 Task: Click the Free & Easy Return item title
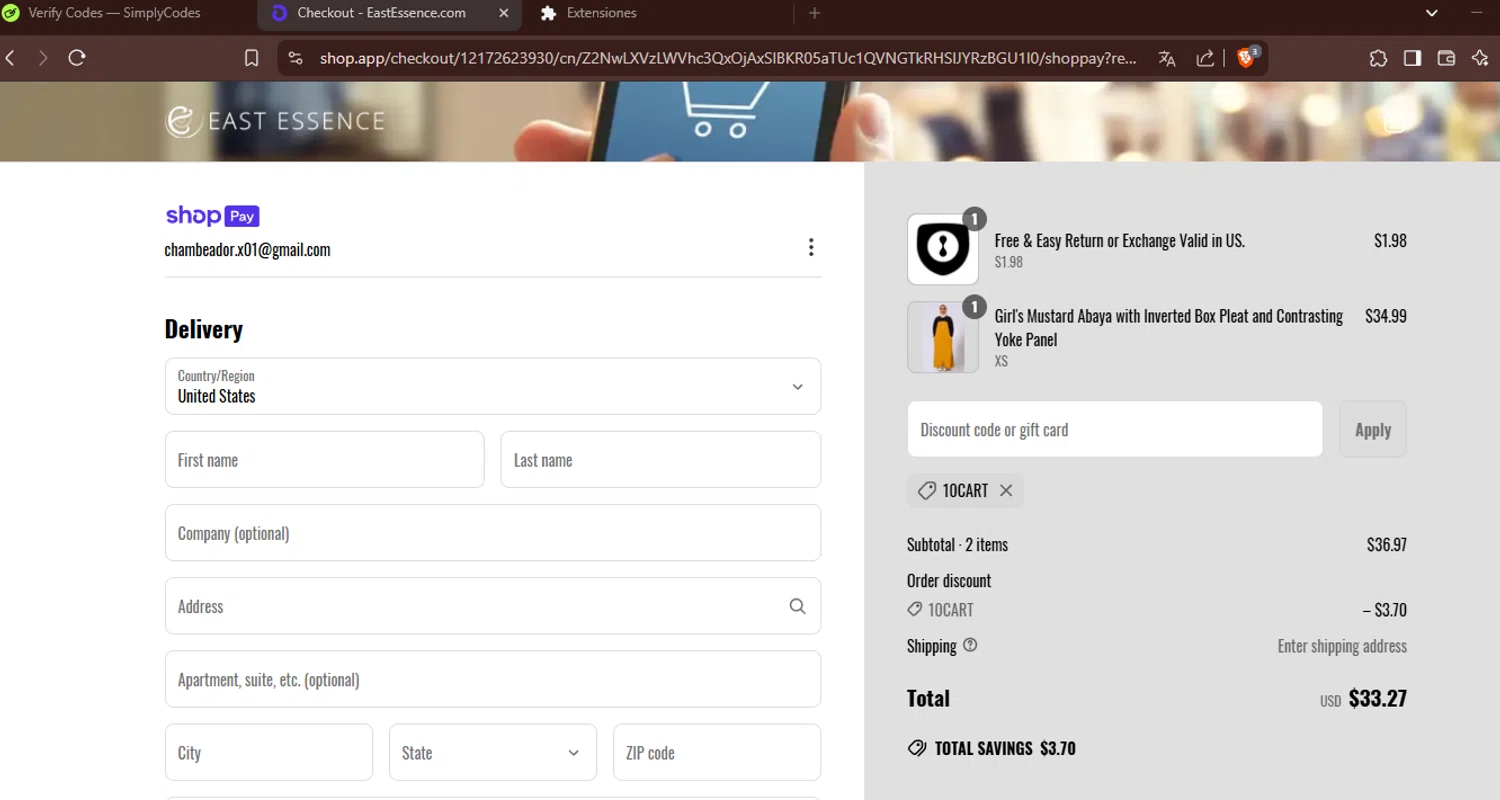click(x=1120, y=240)
